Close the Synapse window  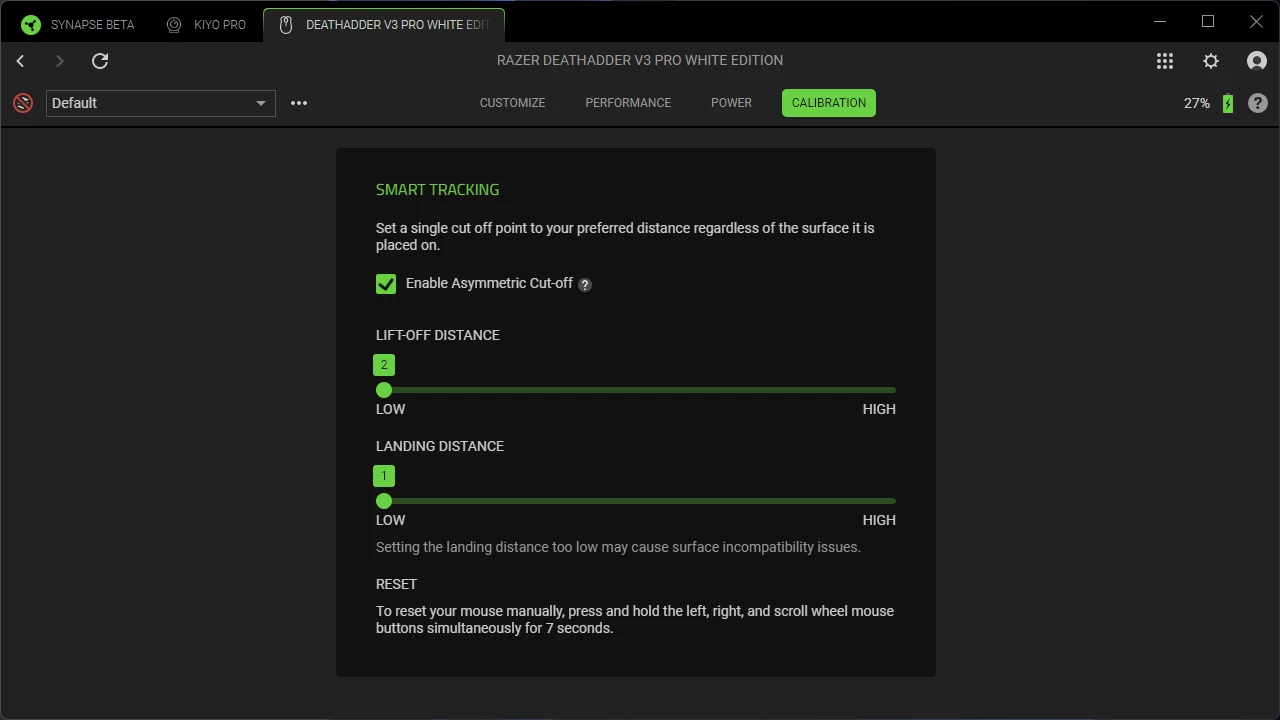click(x=1256, y=22)
